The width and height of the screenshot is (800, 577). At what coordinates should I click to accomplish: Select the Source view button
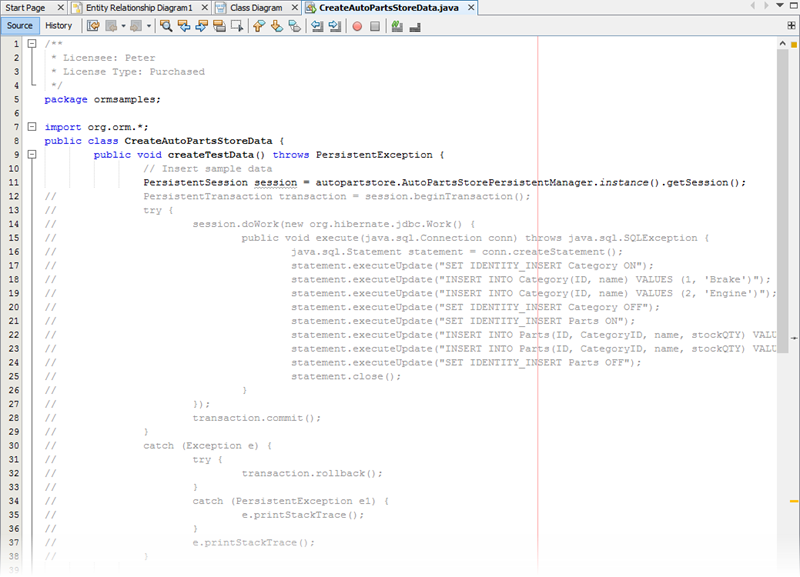(20, 26)
